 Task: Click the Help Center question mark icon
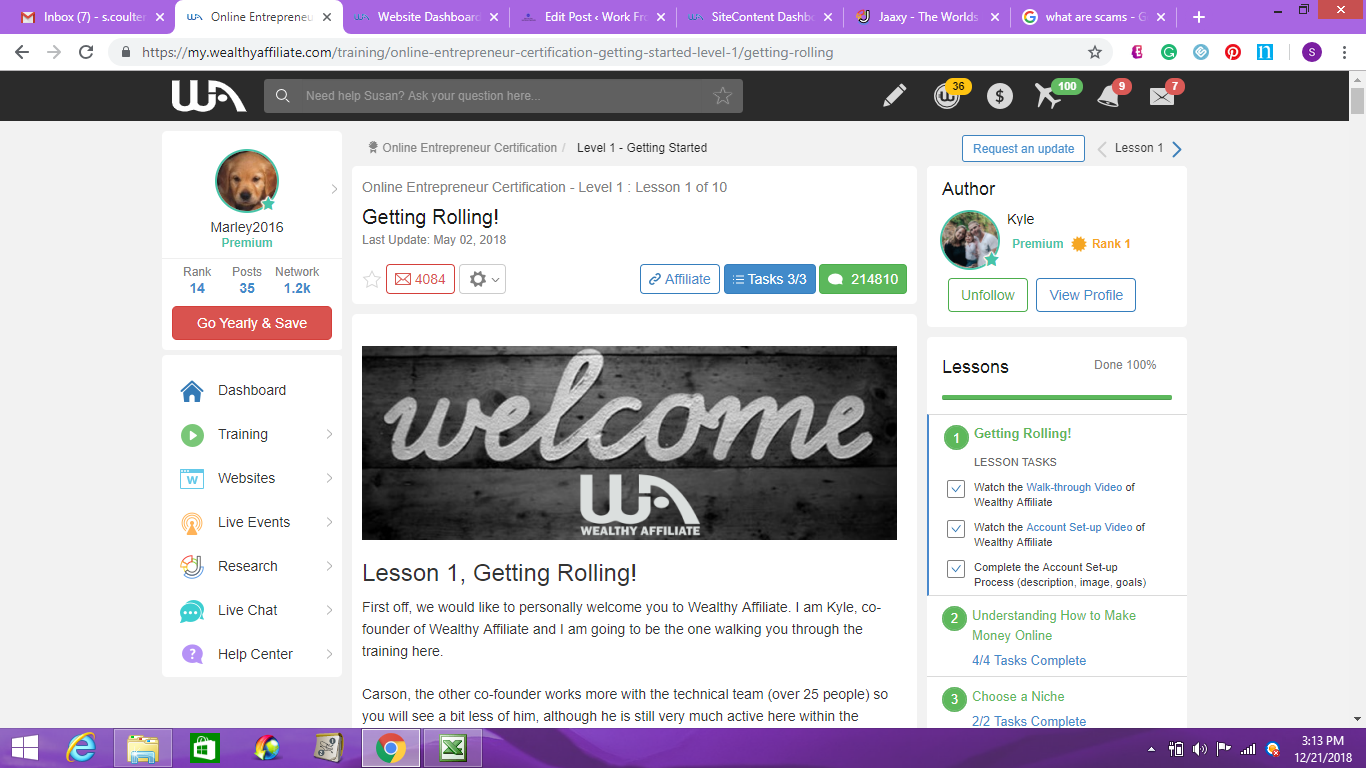[192, 654]
